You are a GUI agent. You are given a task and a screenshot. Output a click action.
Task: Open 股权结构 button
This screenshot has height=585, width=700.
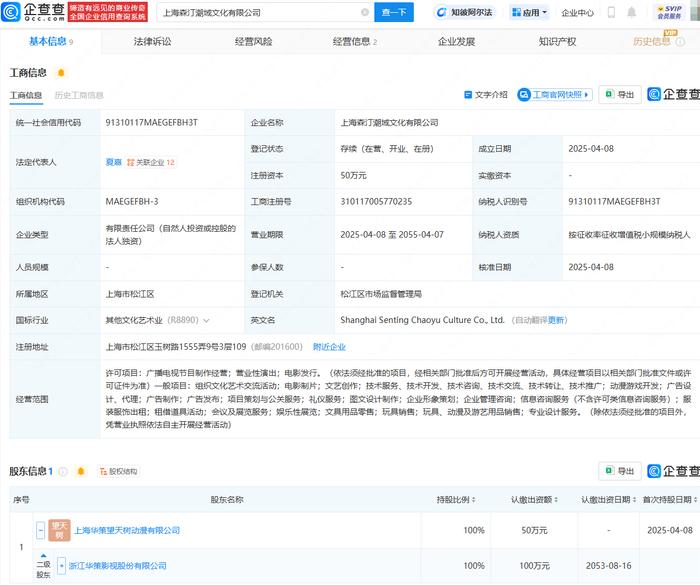tap(119, 471)
